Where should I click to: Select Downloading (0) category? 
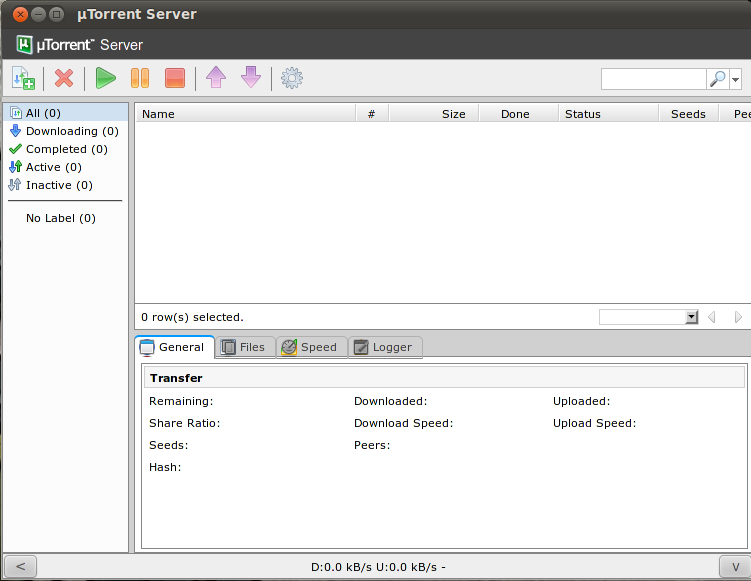[x=66, y=131]
